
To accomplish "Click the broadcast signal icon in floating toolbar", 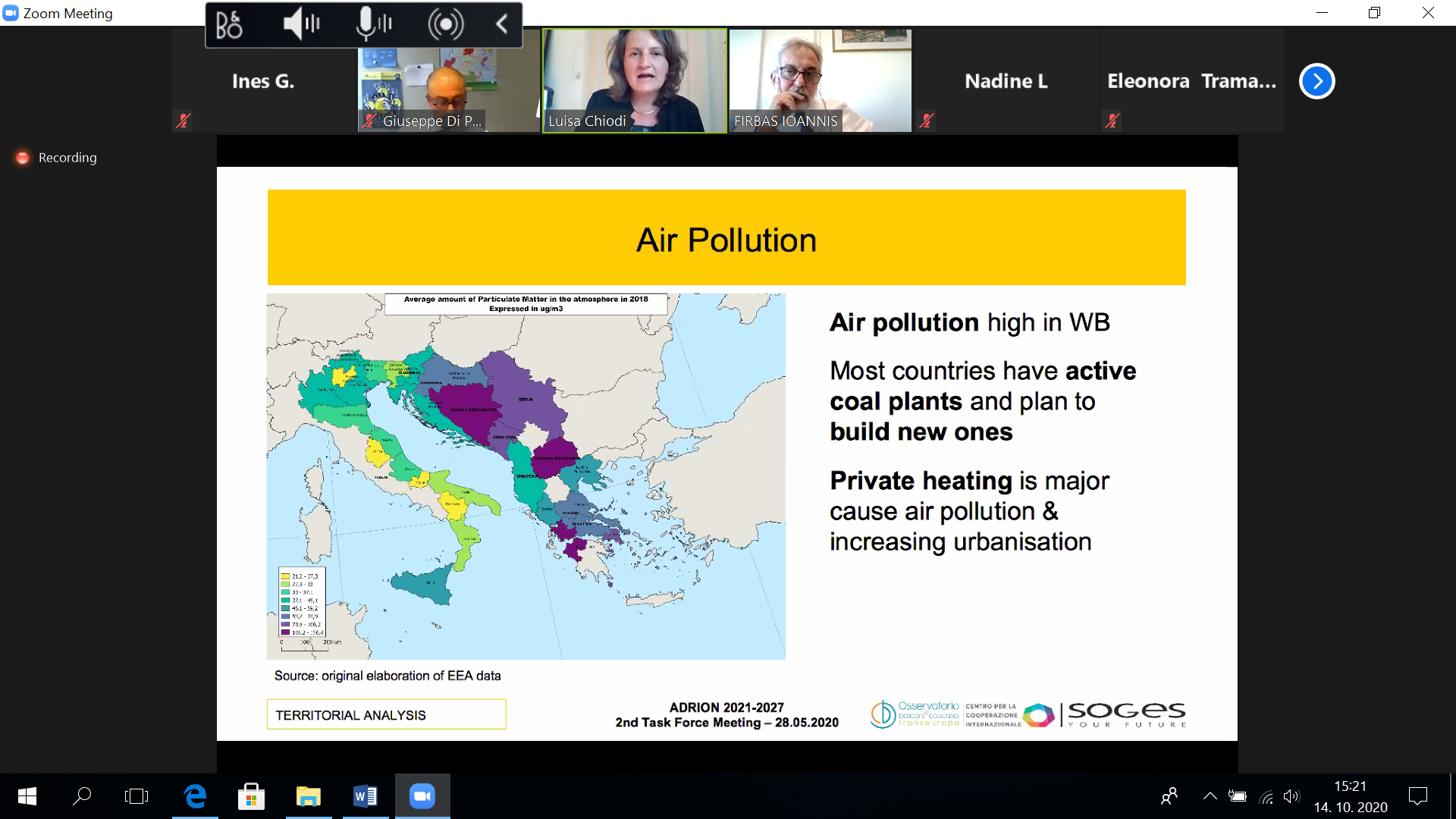I will pos(445,25).
